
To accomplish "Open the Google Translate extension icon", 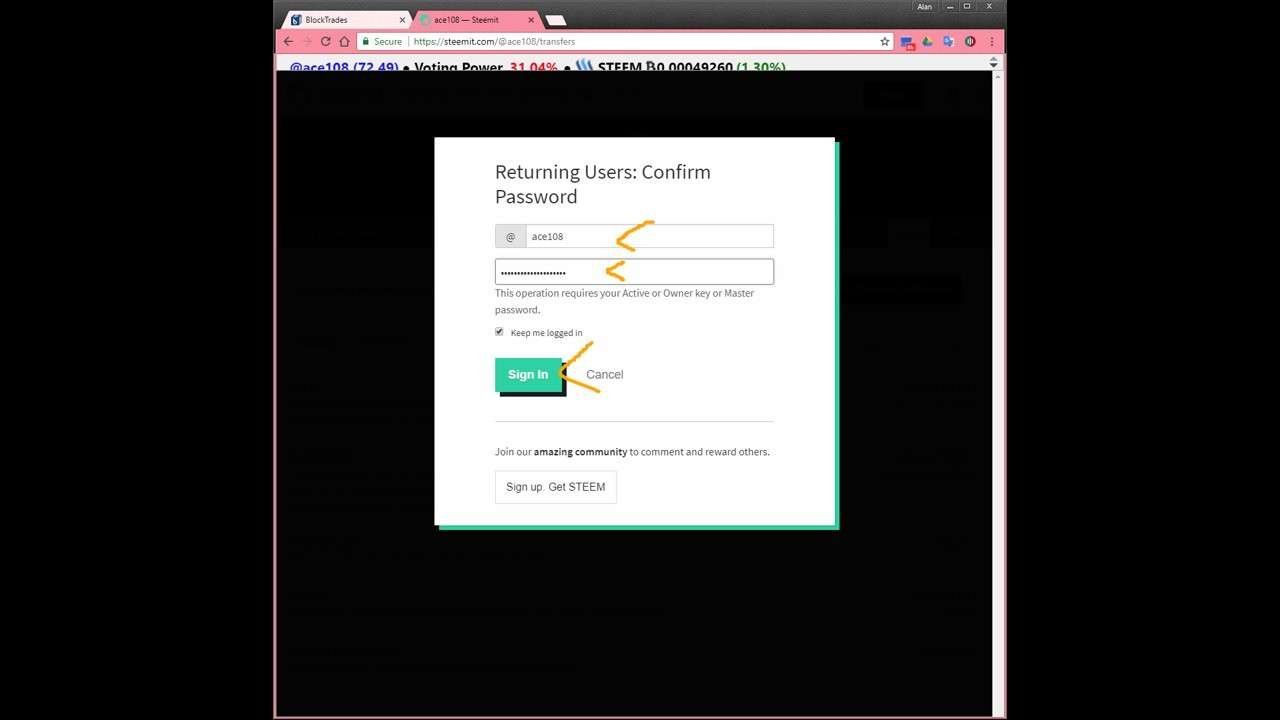I will point(948,42).
